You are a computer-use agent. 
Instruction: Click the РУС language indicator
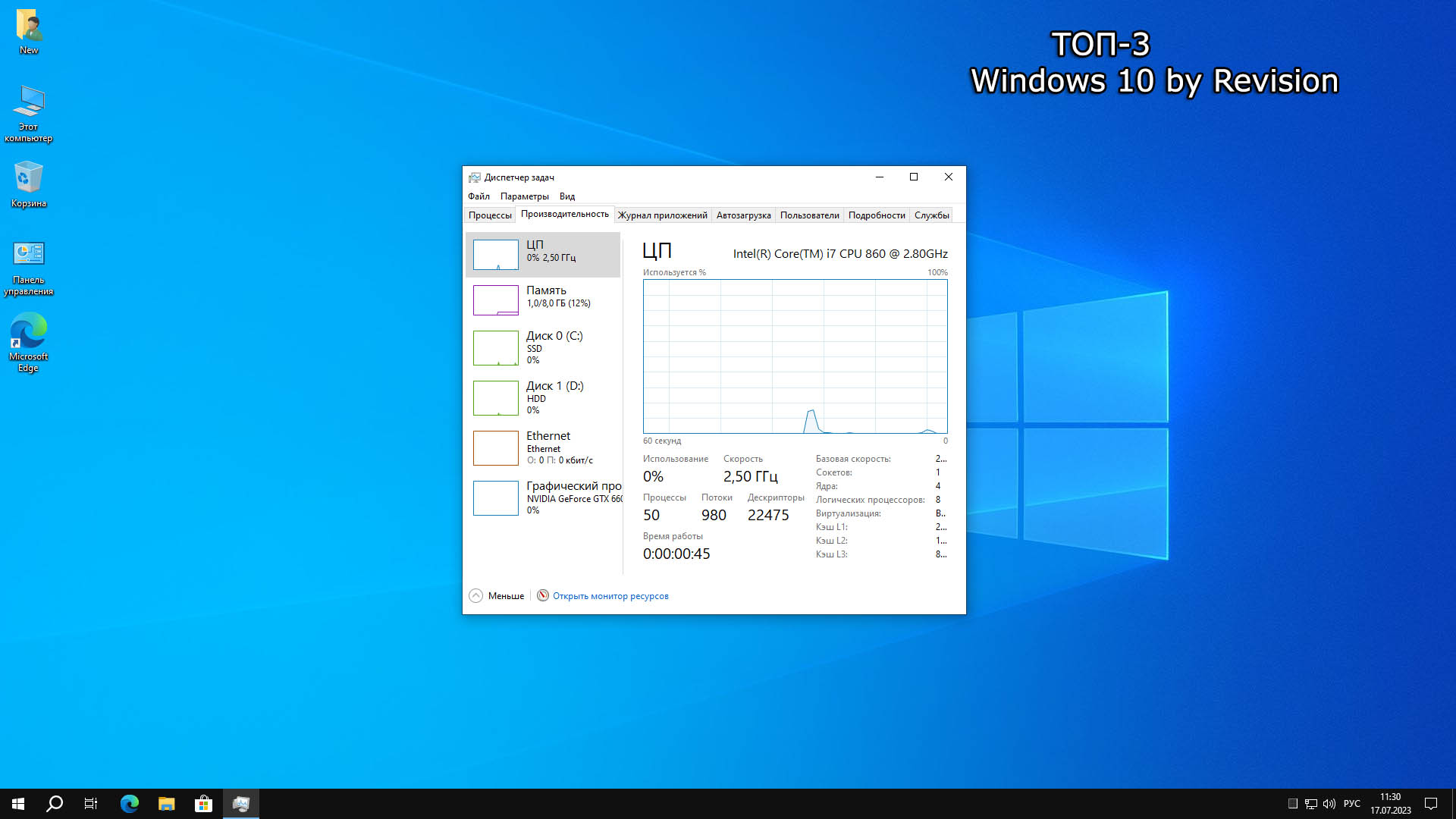click(x=1351, y=804)
